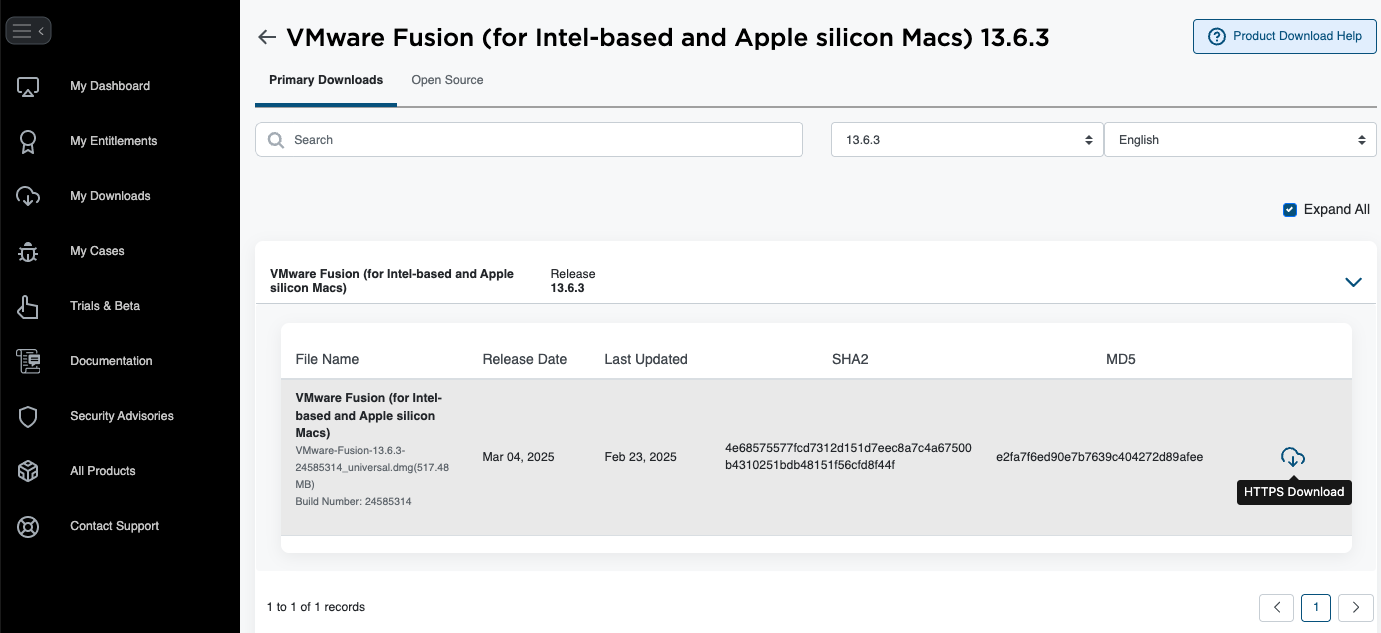Click the back arrow beside page title
Viewport: 1381px width, 633px height.
click(266, 37)
